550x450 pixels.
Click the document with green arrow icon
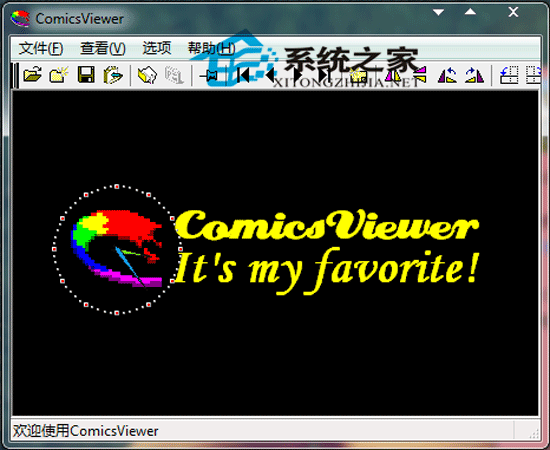(113, 75)
